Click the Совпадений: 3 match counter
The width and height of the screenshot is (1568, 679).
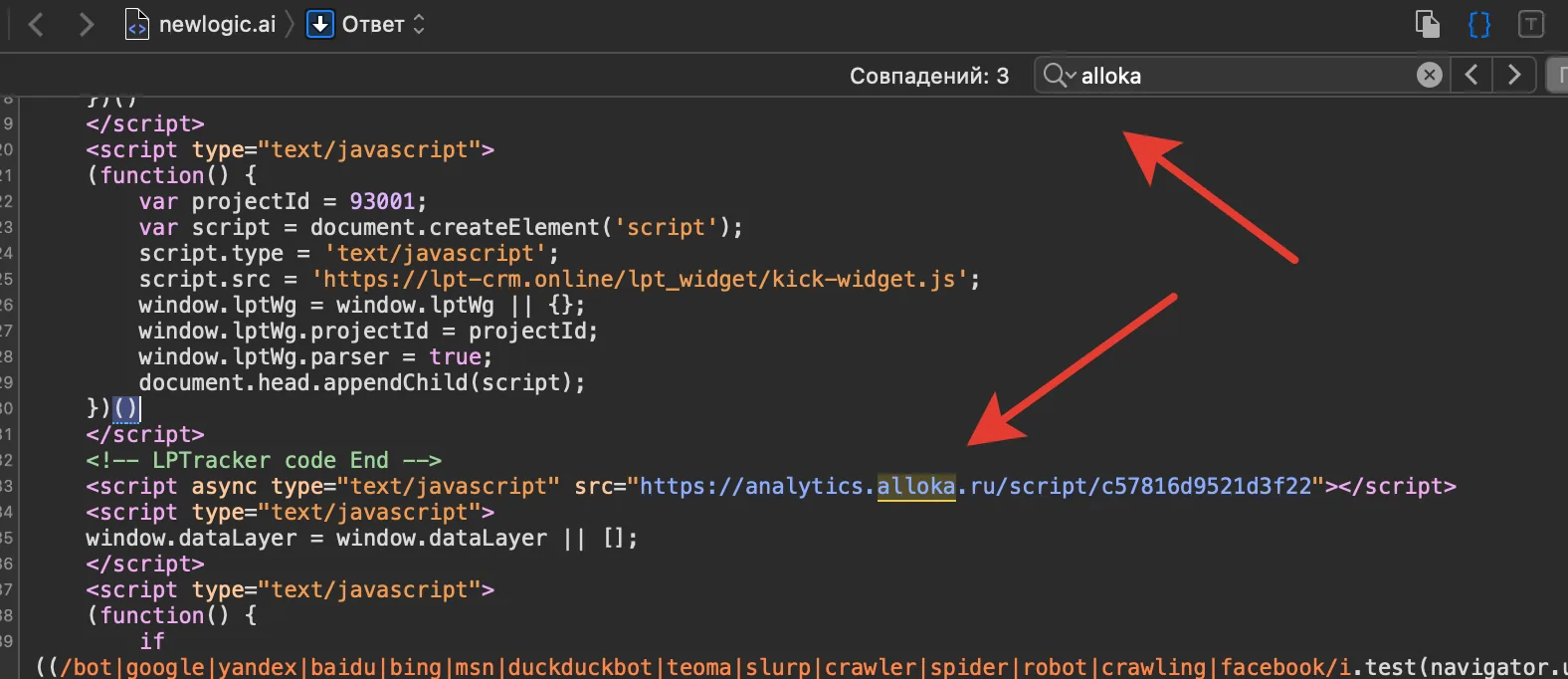coord(929,76)
